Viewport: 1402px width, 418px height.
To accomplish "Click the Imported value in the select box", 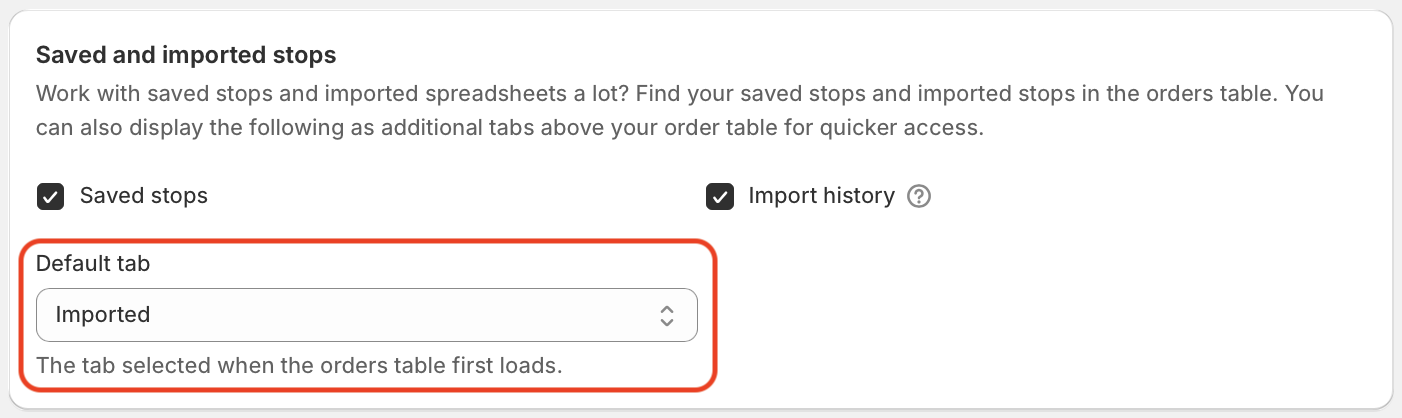I will (103, 315).
